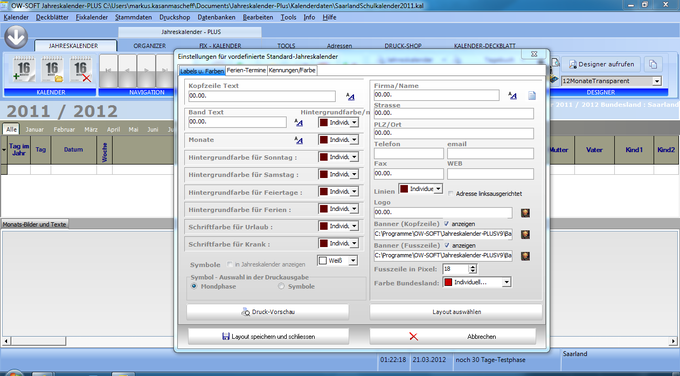Open Sonntag background color dropdown
The width and height of the screenshot is (680, 376).
pos(354,157)
